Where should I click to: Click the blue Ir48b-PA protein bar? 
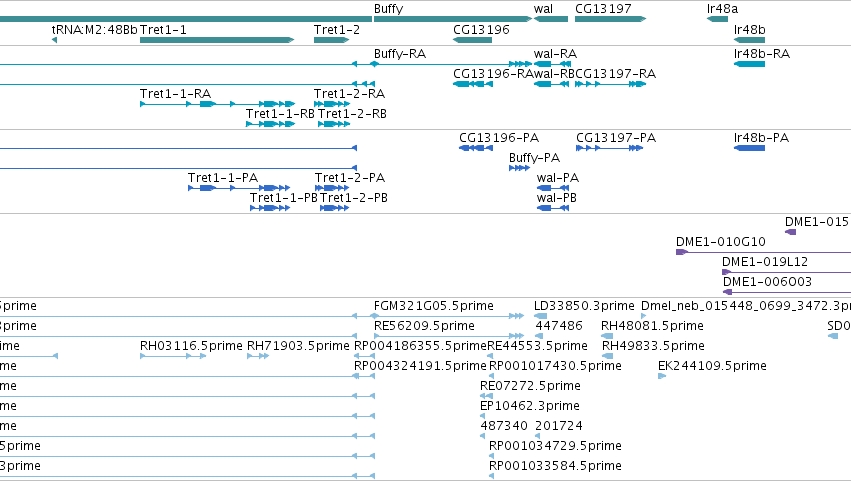click(x=750, y=148)
